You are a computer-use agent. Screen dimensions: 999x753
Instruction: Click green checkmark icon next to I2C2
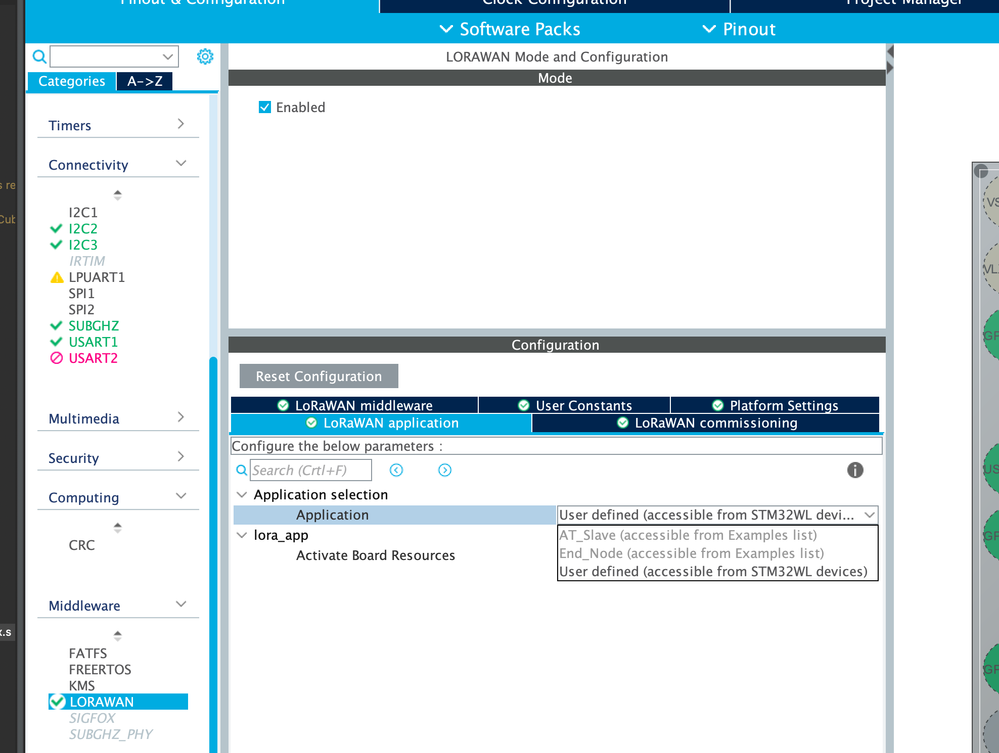pos(56,228)
